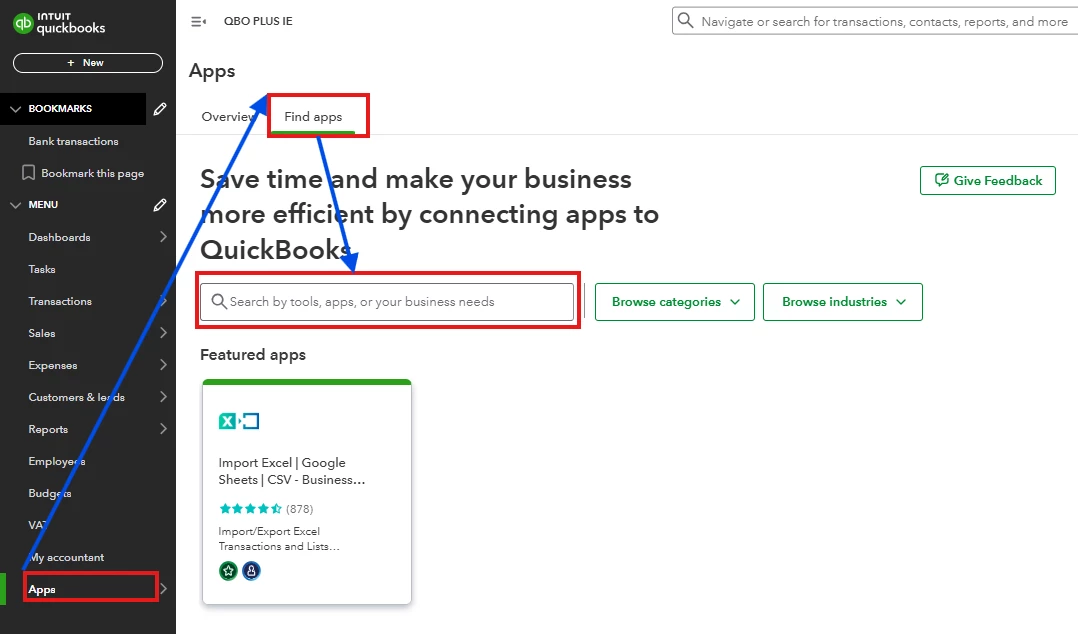Click the Intuit QuickBooks logo

pyautogui.click(x=59, y=23)
